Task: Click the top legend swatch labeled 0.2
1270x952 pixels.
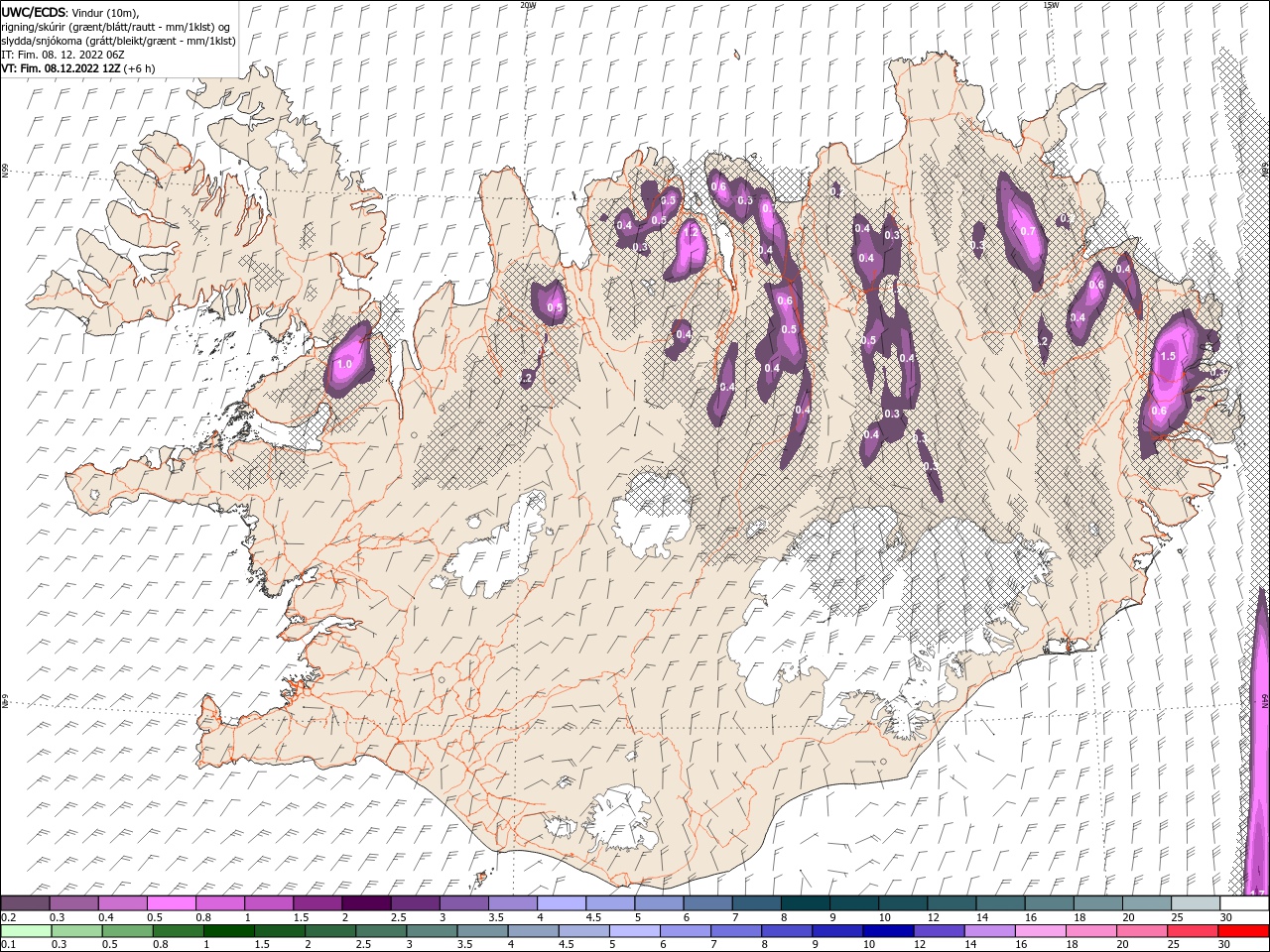Action: 25,903
